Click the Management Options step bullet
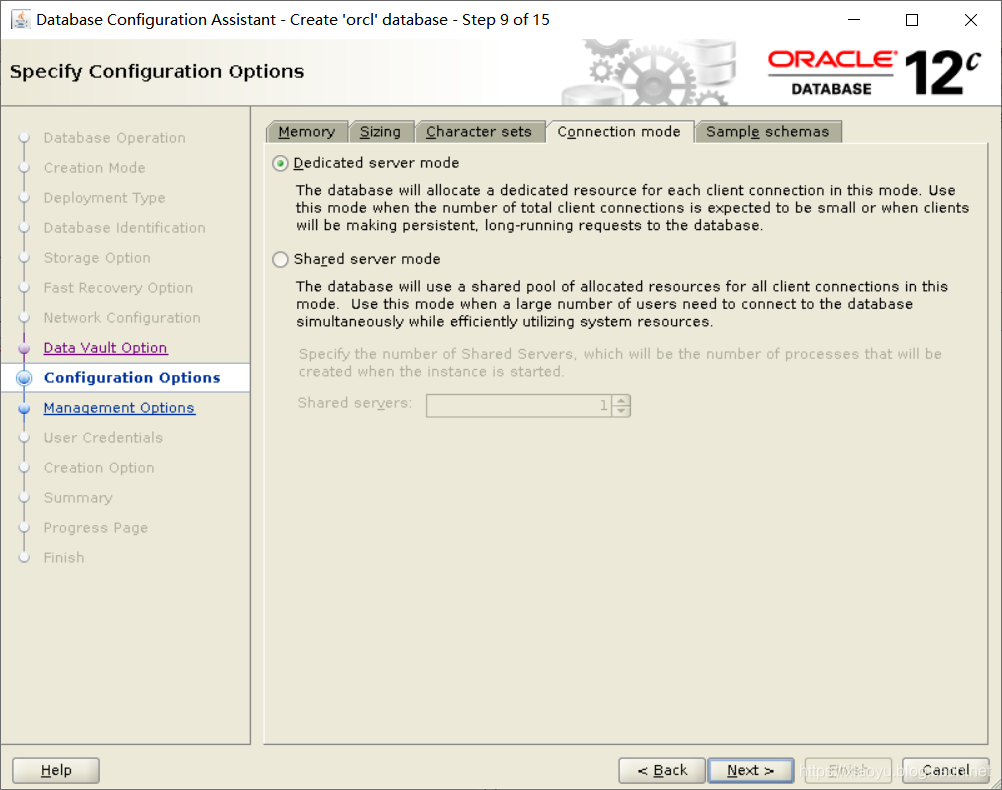1002x790 pixels. point(24,408)
